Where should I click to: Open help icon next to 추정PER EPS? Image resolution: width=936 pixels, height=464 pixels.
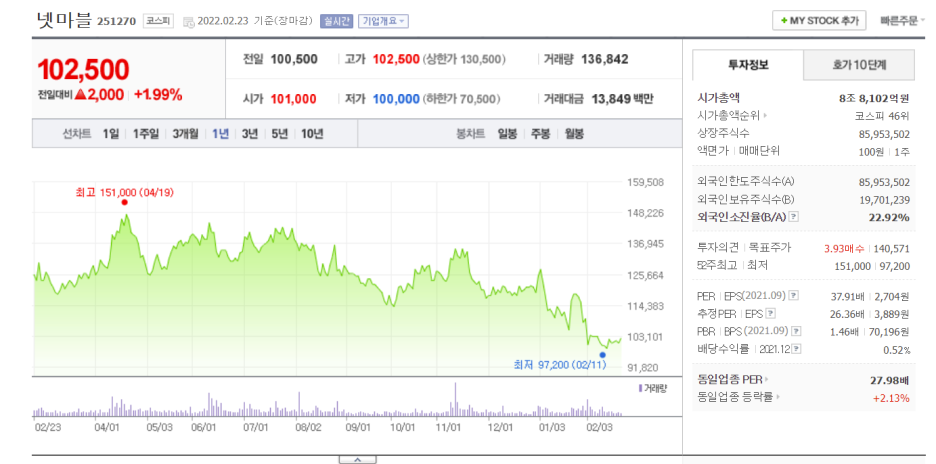(771, 313)
